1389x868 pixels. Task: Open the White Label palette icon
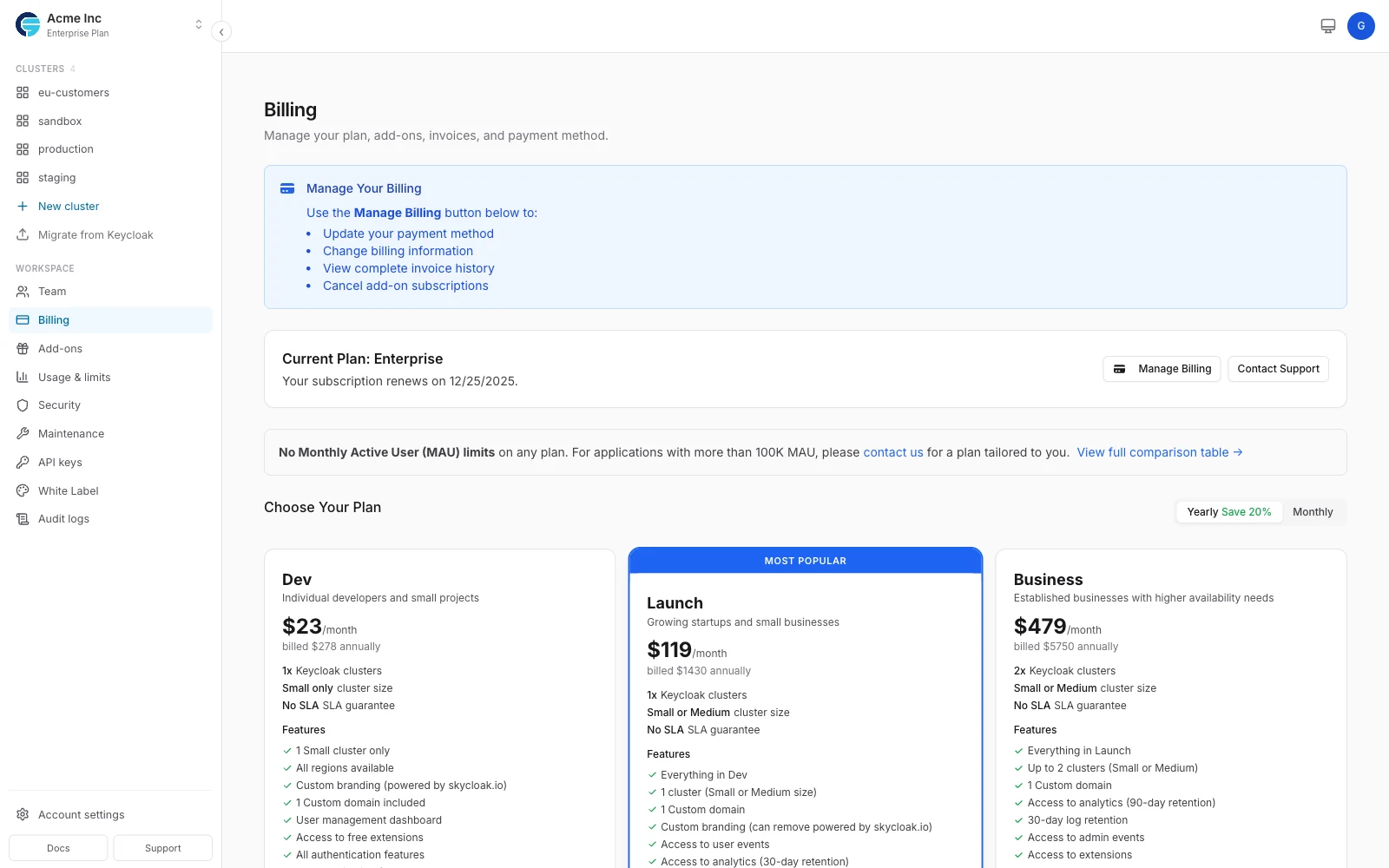(x=23, y=491)
